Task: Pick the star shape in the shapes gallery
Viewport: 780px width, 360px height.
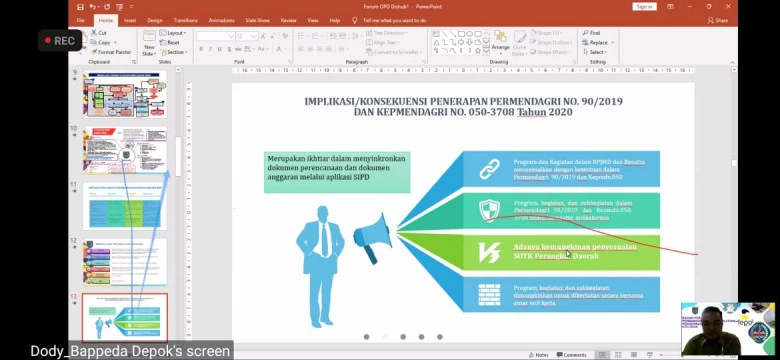Action: [x=478, y=50]
